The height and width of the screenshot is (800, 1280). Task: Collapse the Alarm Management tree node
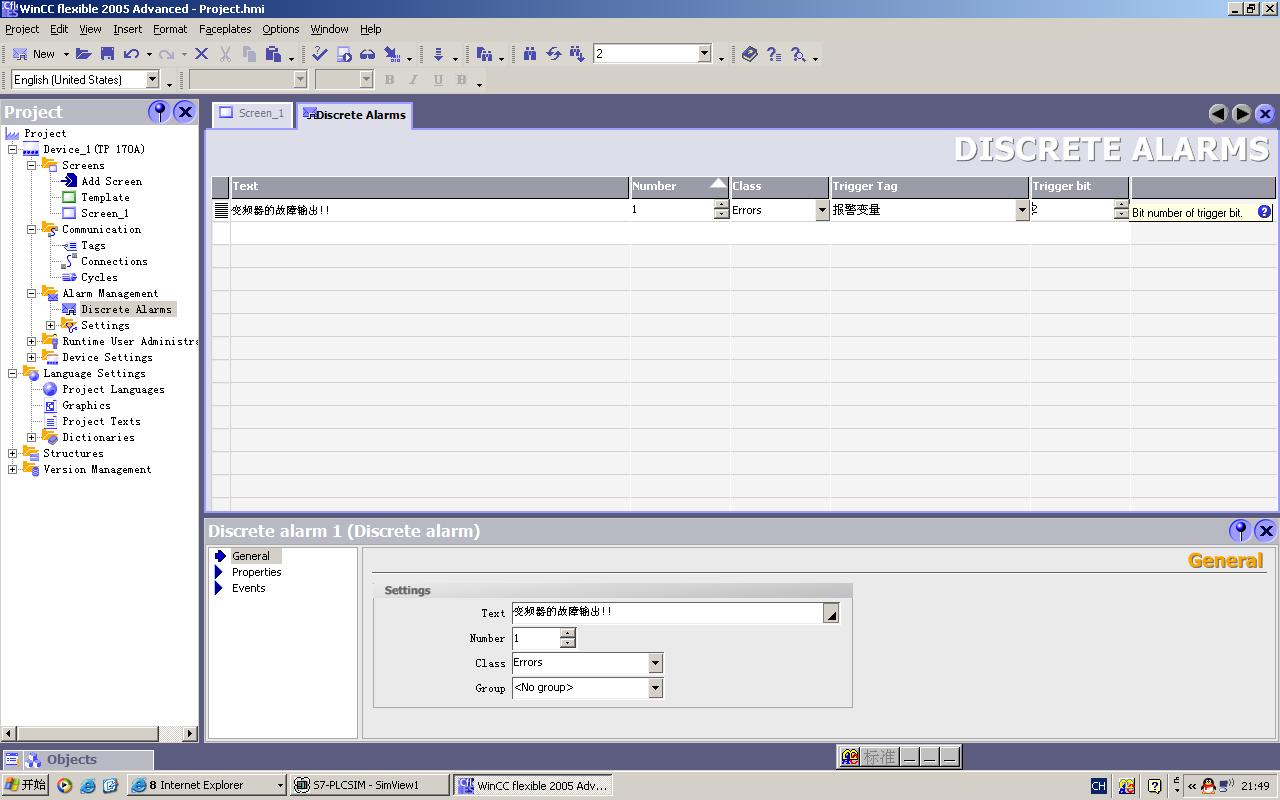click(x=32, y=293)
